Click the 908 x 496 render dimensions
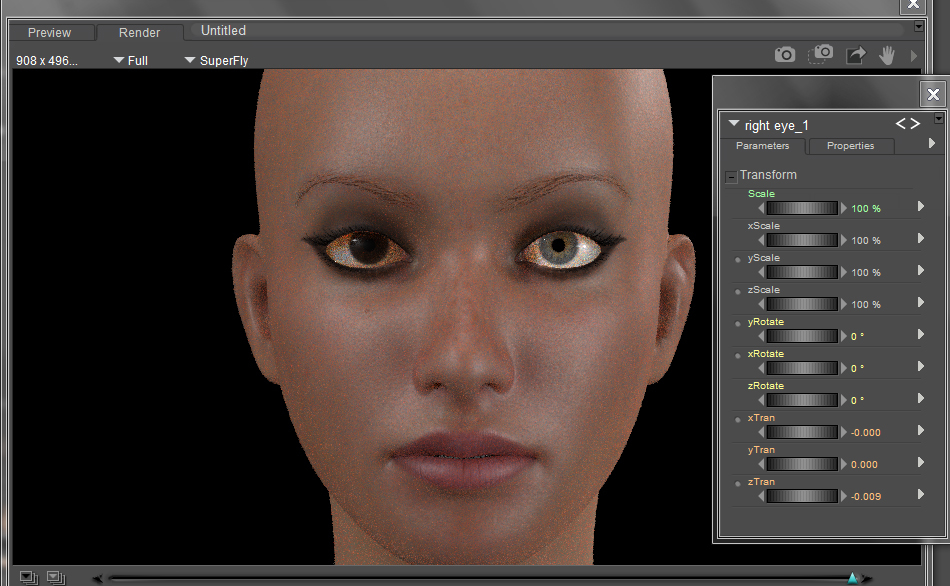 point(47,61)
